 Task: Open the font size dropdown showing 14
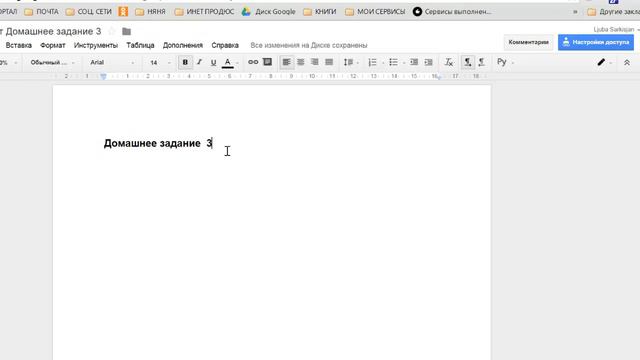(x=159, y=62)
